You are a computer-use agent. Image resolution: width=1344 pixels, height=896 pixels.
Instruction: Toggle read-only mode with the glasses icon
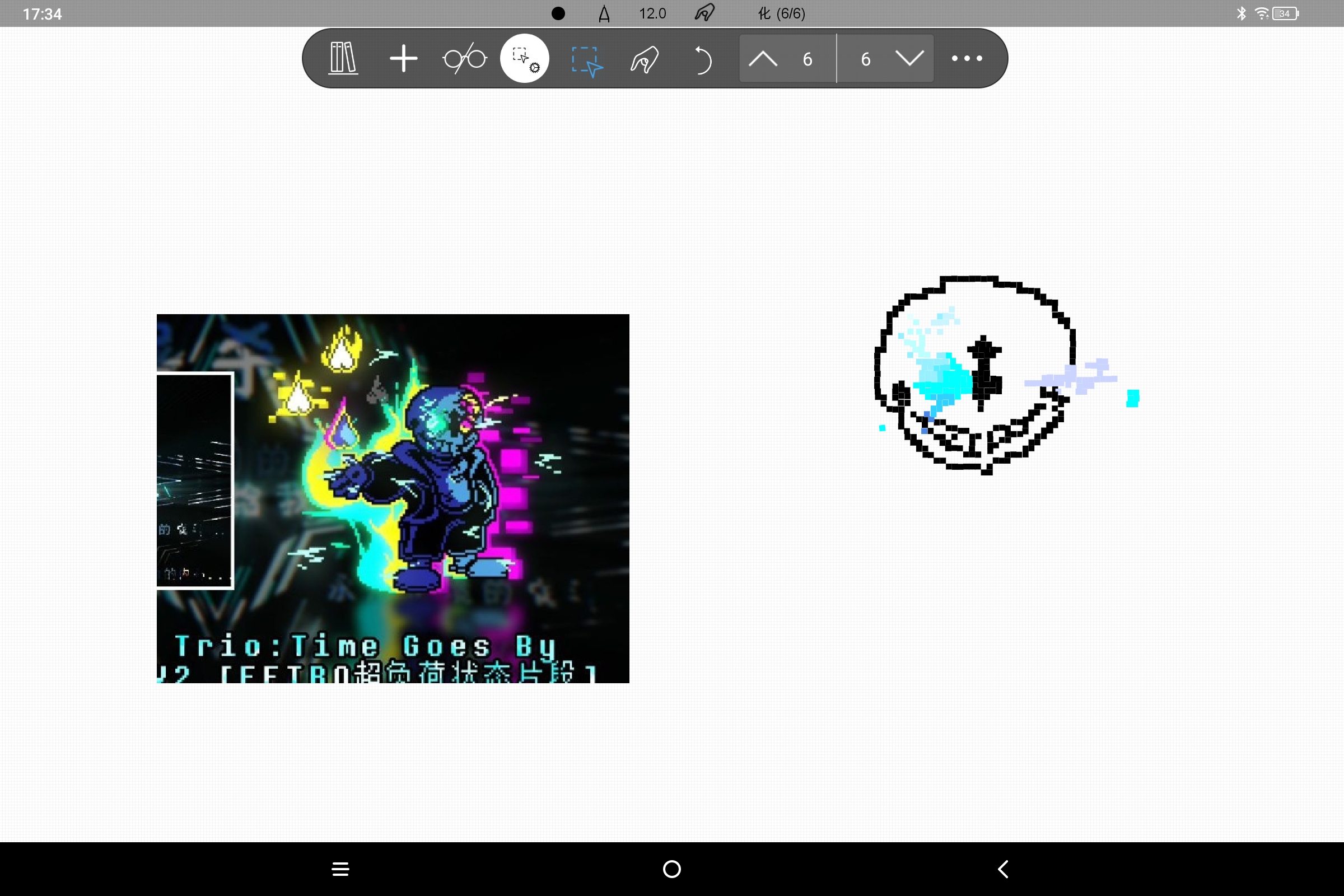[x=464, y=58]
